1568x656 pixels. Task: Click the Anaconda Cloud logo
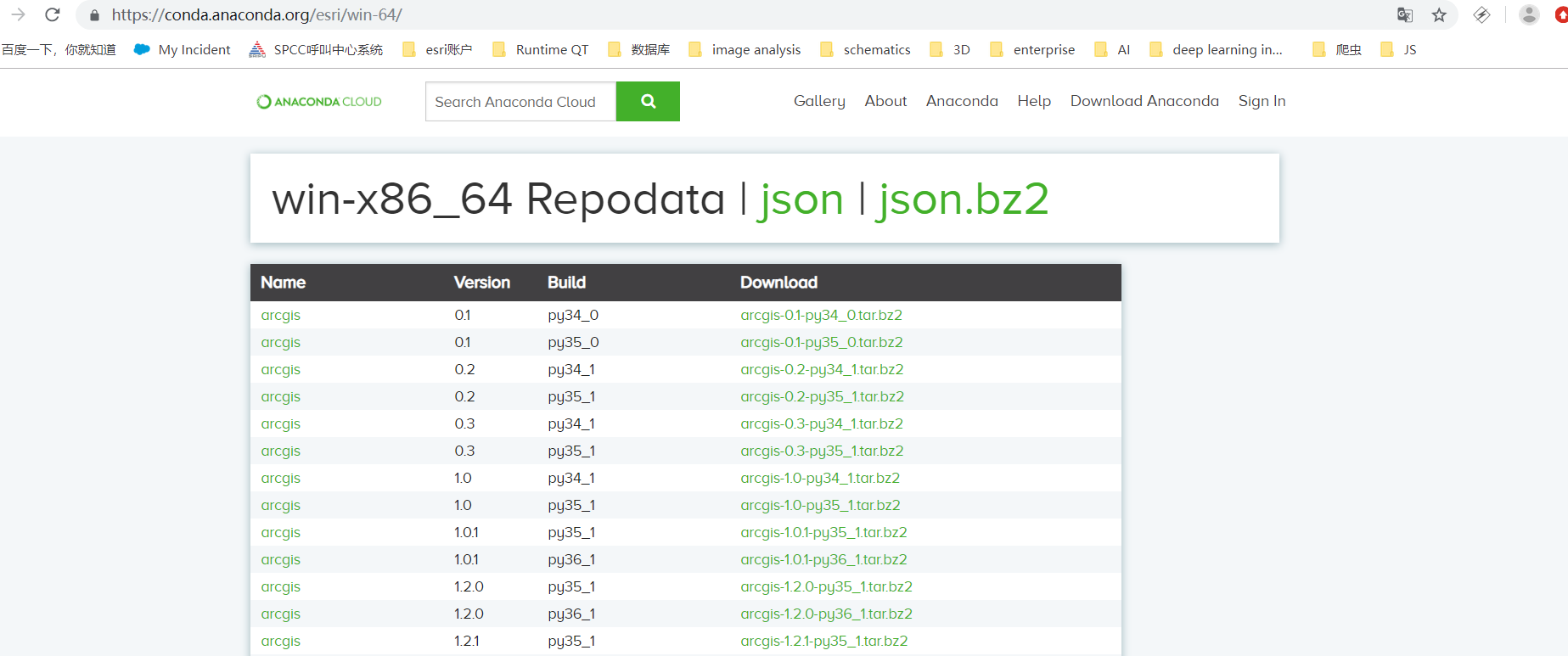coord(319,101)
